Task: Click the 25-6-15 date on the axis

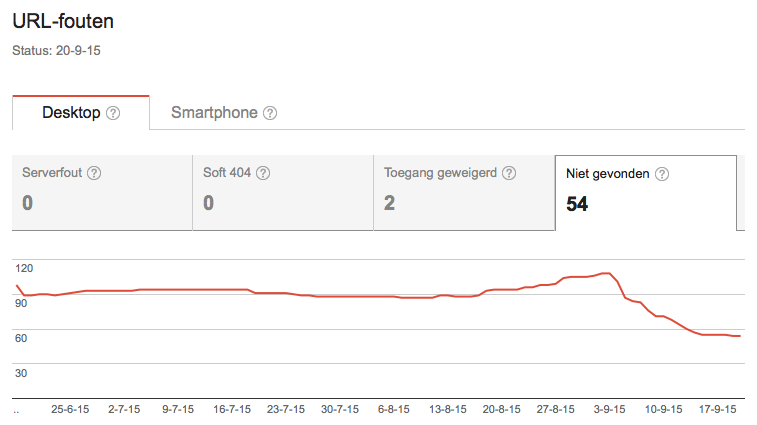Action: [x=70, y=408]
